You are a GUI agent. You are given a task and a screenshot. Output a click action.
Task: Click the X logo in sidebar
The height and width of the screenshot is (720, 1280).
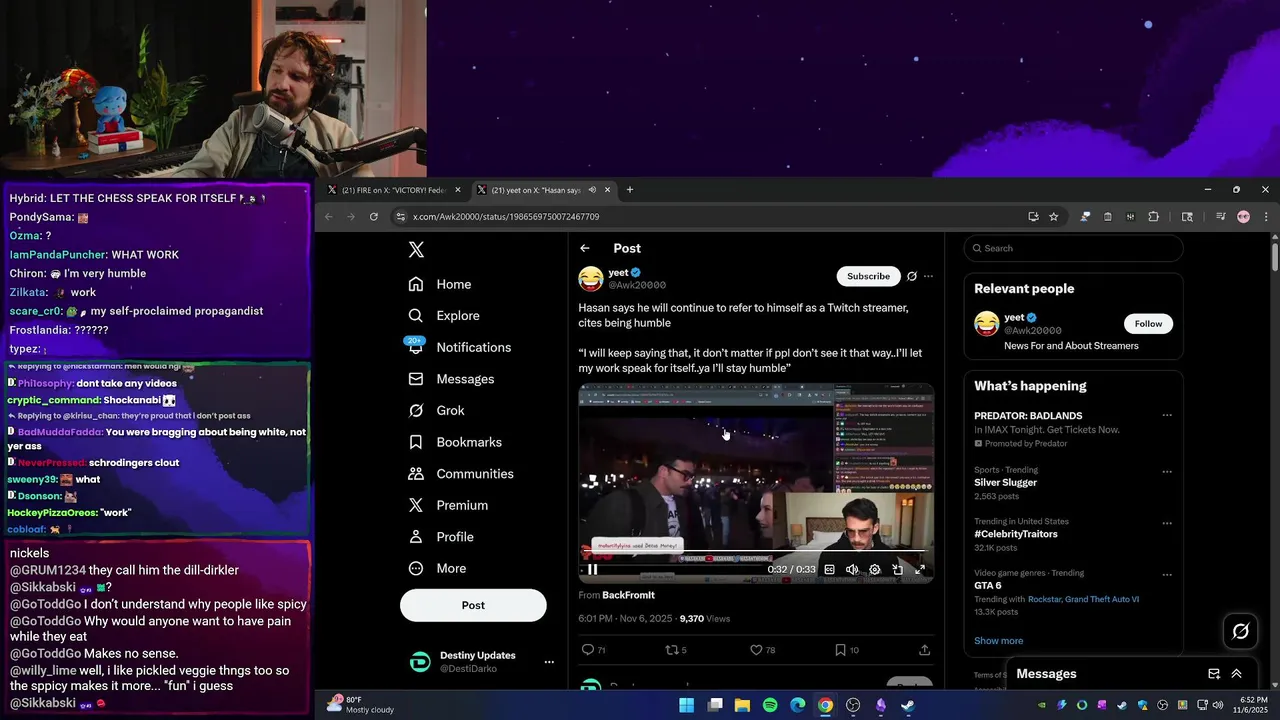tap(416, 250)
